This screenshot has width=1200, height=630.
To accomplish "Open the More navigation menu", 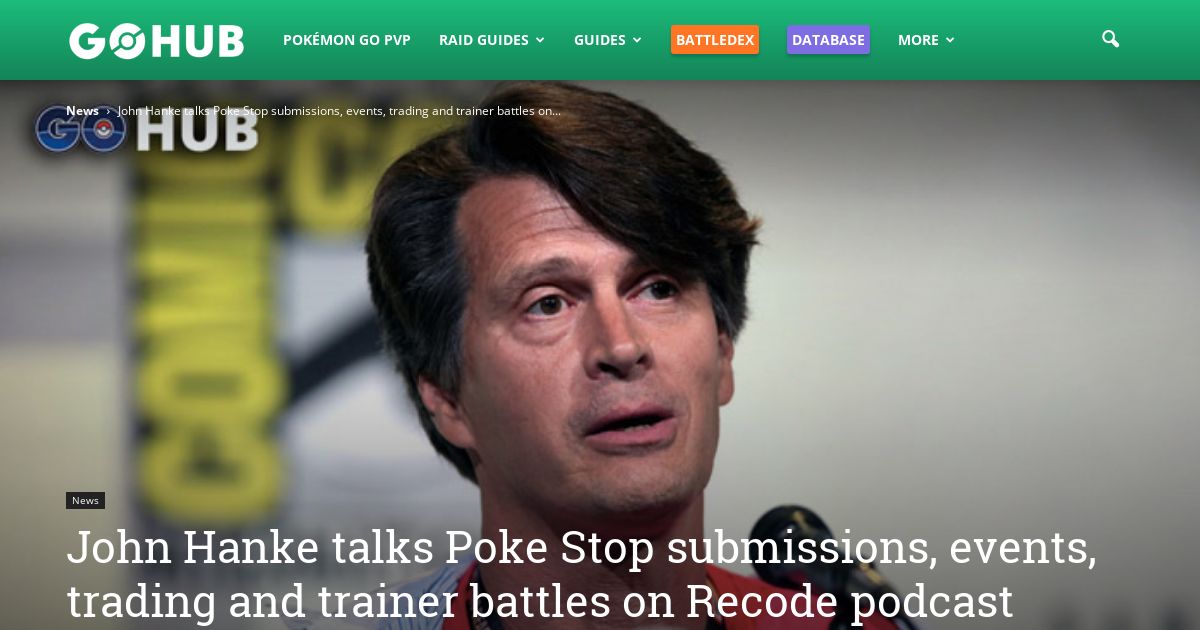I will coord(918,40).
